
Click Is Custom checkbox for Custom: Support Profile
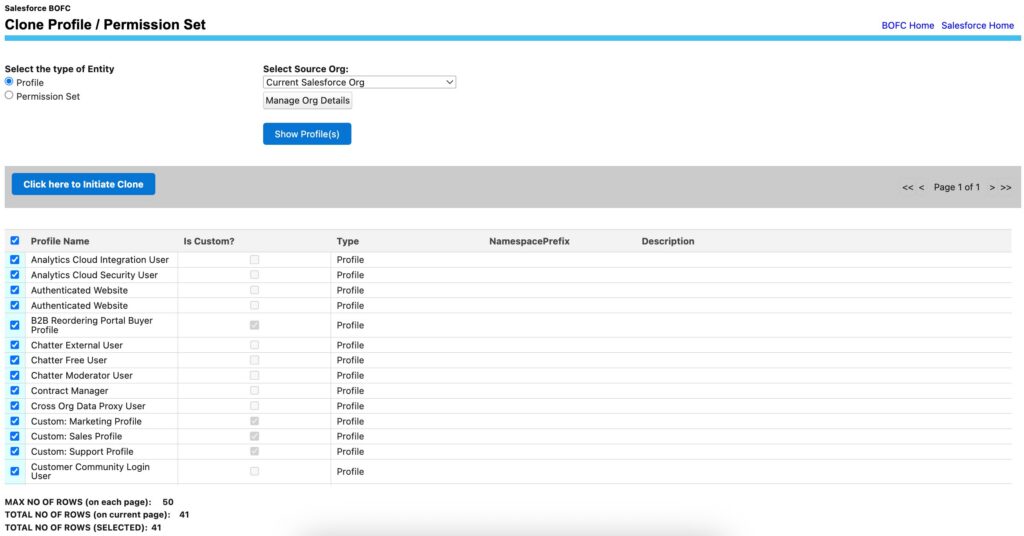pyautogui.click(x=254, y=451)
